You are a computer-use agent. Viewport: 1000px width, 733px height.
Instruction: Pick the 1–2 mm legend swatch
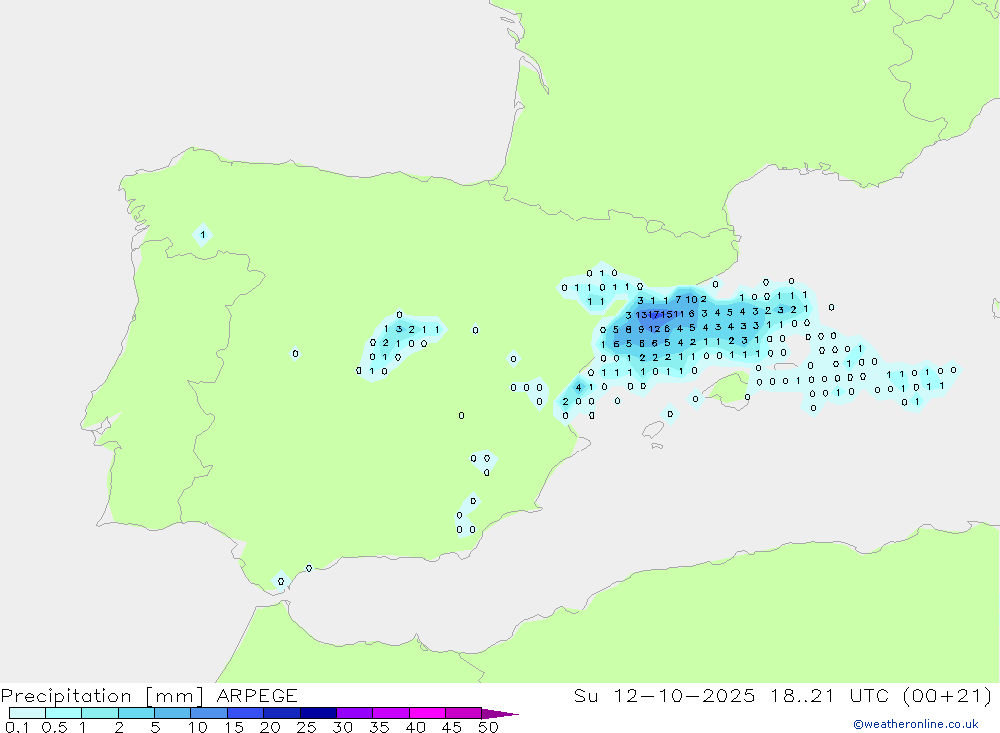click(99, 713)
